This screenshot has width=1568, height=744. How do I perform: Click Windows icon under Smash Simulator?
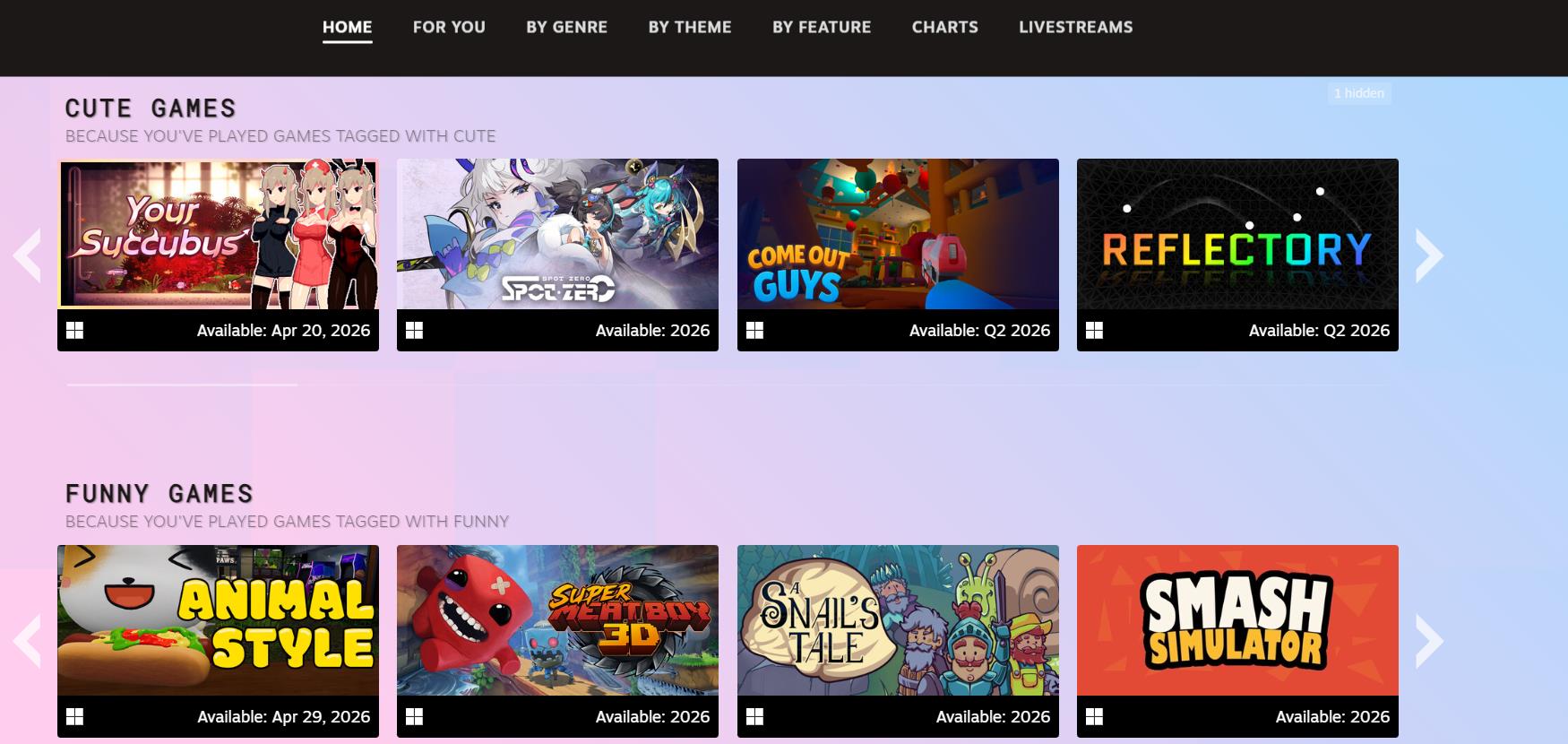(1094, 716)
